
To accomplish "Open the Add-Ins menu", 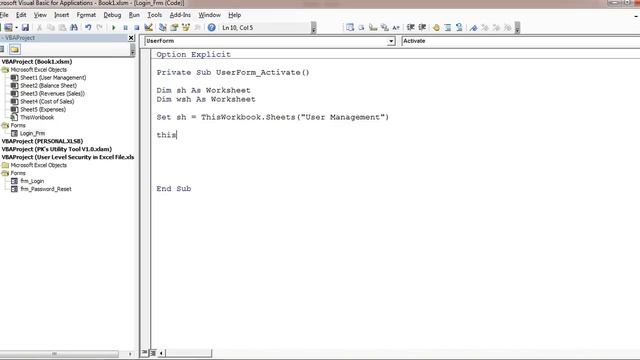I will coord(180,15).
